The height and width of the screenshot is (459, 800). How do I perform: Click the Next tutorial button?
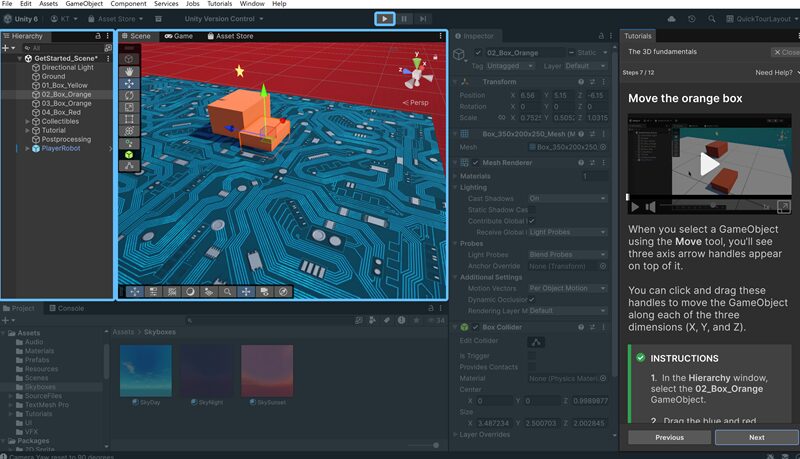click(x=756, y=437)
